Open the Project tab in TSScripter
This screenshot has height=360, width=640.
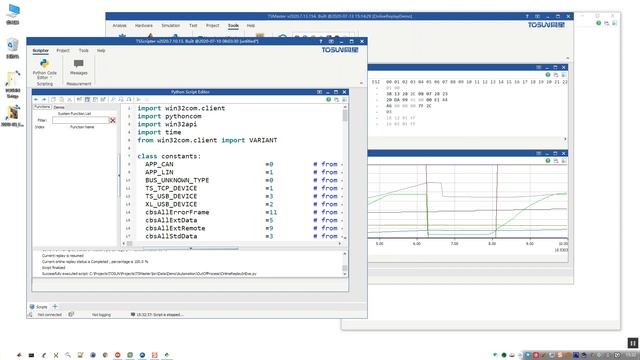[x=63, y=51]
